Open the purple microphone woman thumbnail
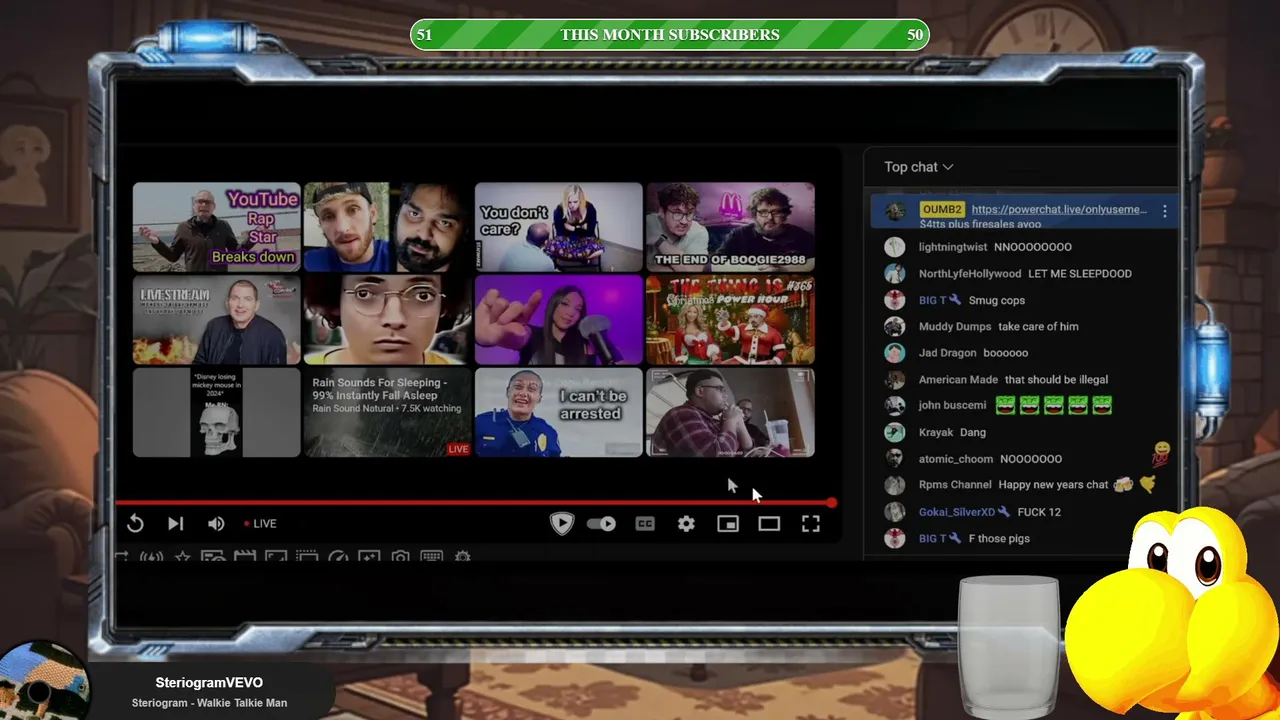Image resolution: width=1280 pixels, height=720 pixels. click(559, 320)
